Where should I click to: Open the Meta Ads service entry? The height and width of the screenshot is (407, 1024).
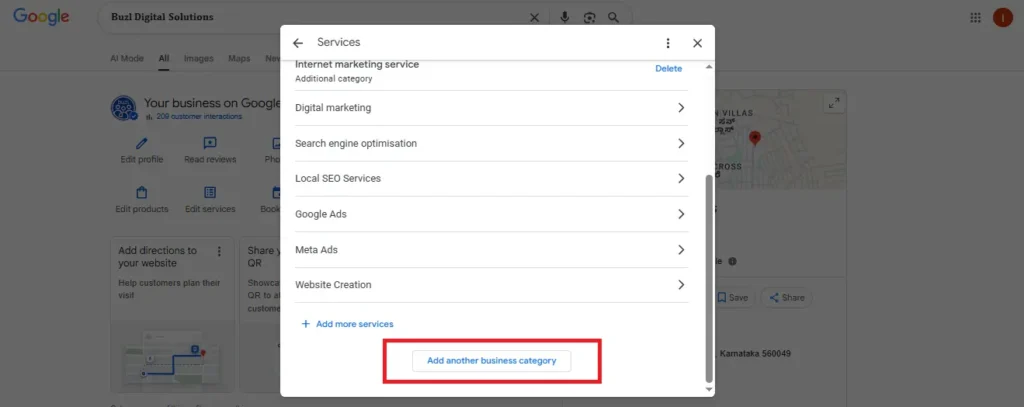point(491,250)
